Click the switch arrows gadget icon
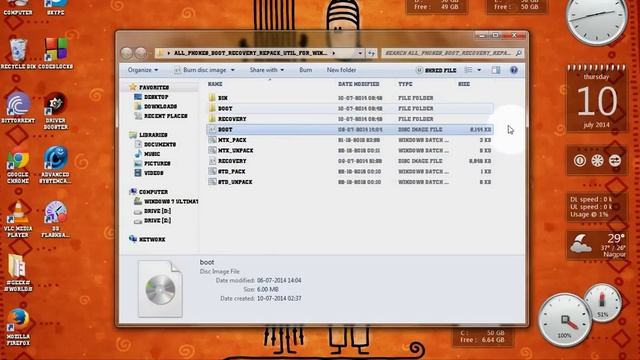The width and height of the screenshot is (640, 360). [615, 160]
